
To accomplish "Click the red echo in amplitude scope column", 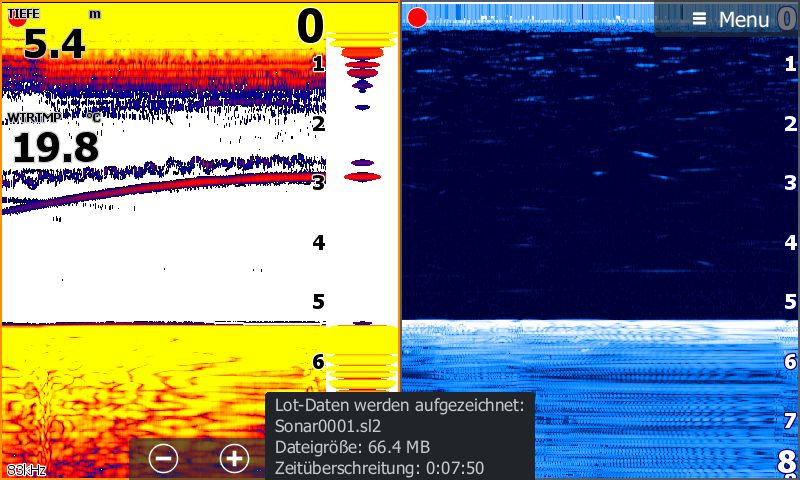I will point(362,177).
